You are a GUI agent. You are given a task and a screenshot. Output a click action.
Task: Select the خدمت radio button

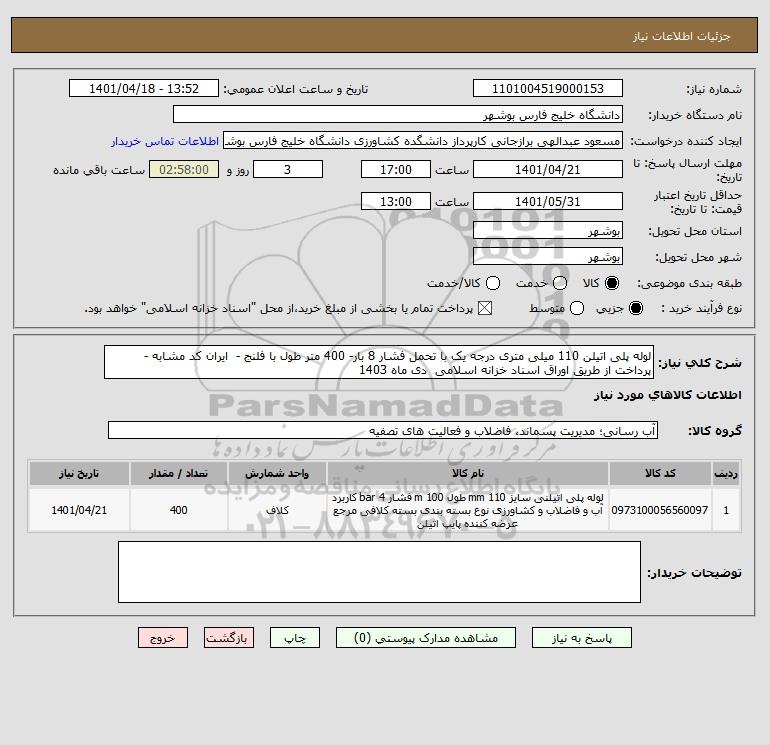pos(560,283)
